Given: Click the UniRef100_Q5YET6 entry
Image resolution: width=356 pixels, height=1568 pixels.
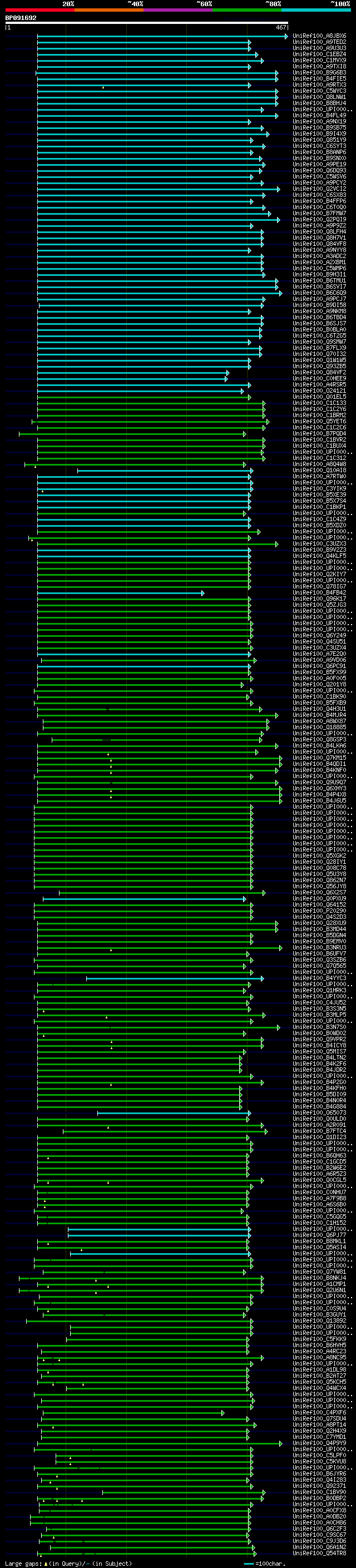Looking at the screenshot, I should click(319, 421).
